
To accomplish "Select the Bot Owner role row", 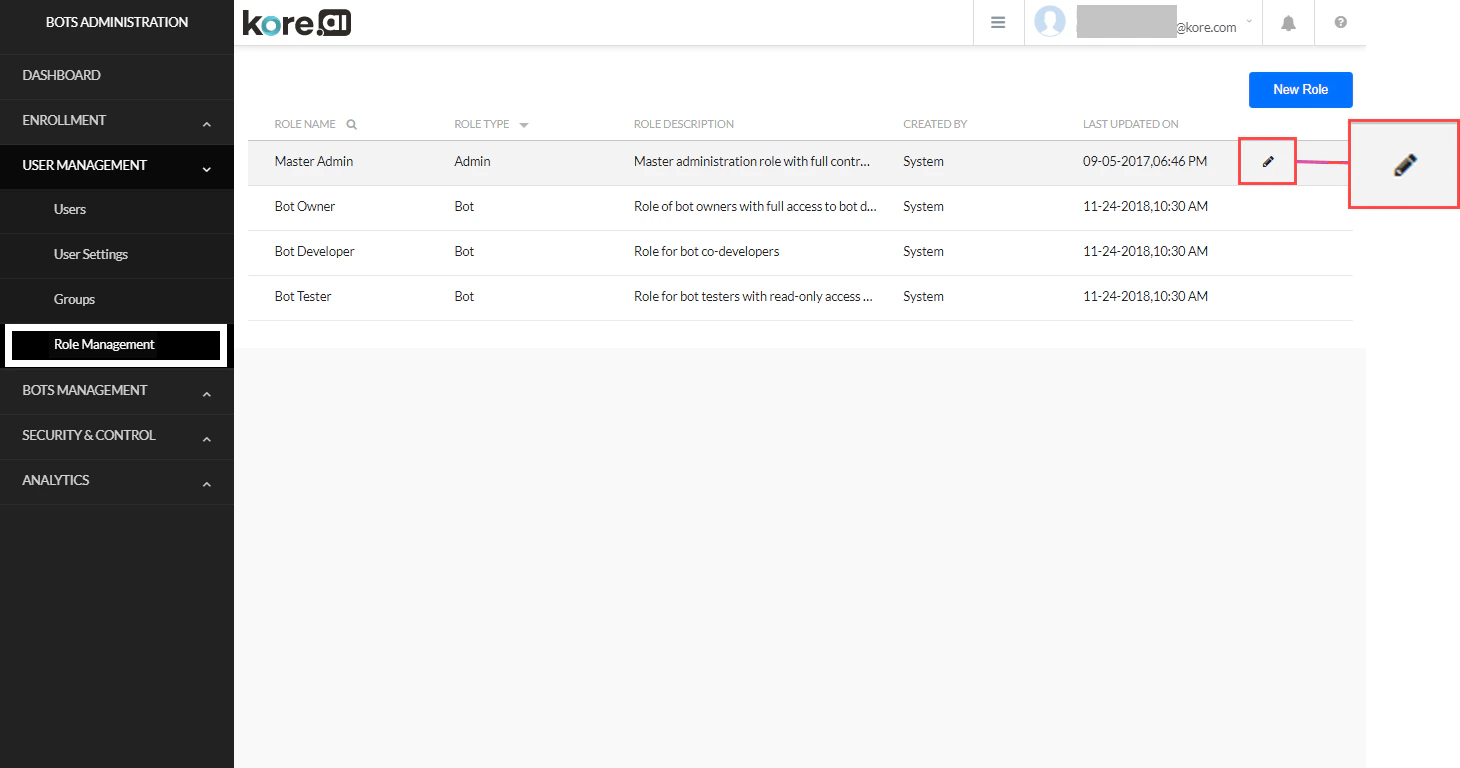I will pyautogui.click(x=800, y=206).
